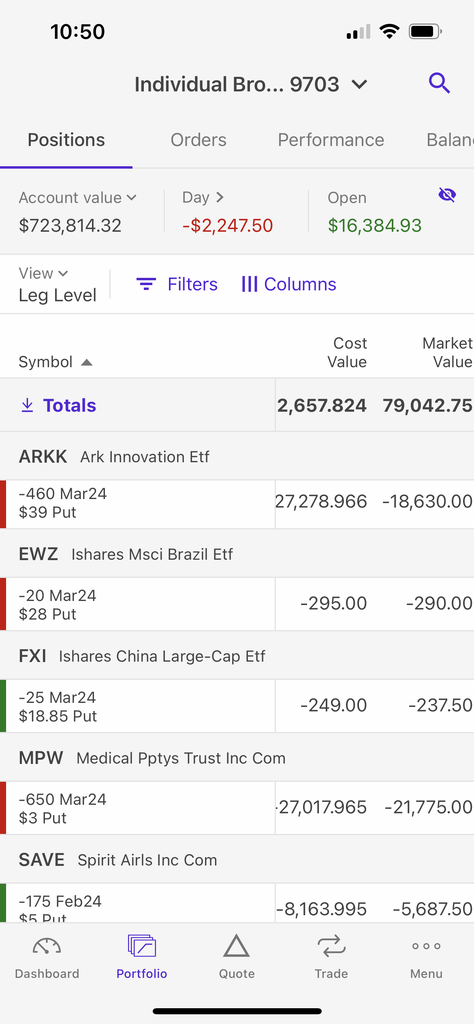The width and height of the screenshot is (474, 1024).
Task: Expand the Individual Brokerage account dropdown
Action: coord(360,84)
